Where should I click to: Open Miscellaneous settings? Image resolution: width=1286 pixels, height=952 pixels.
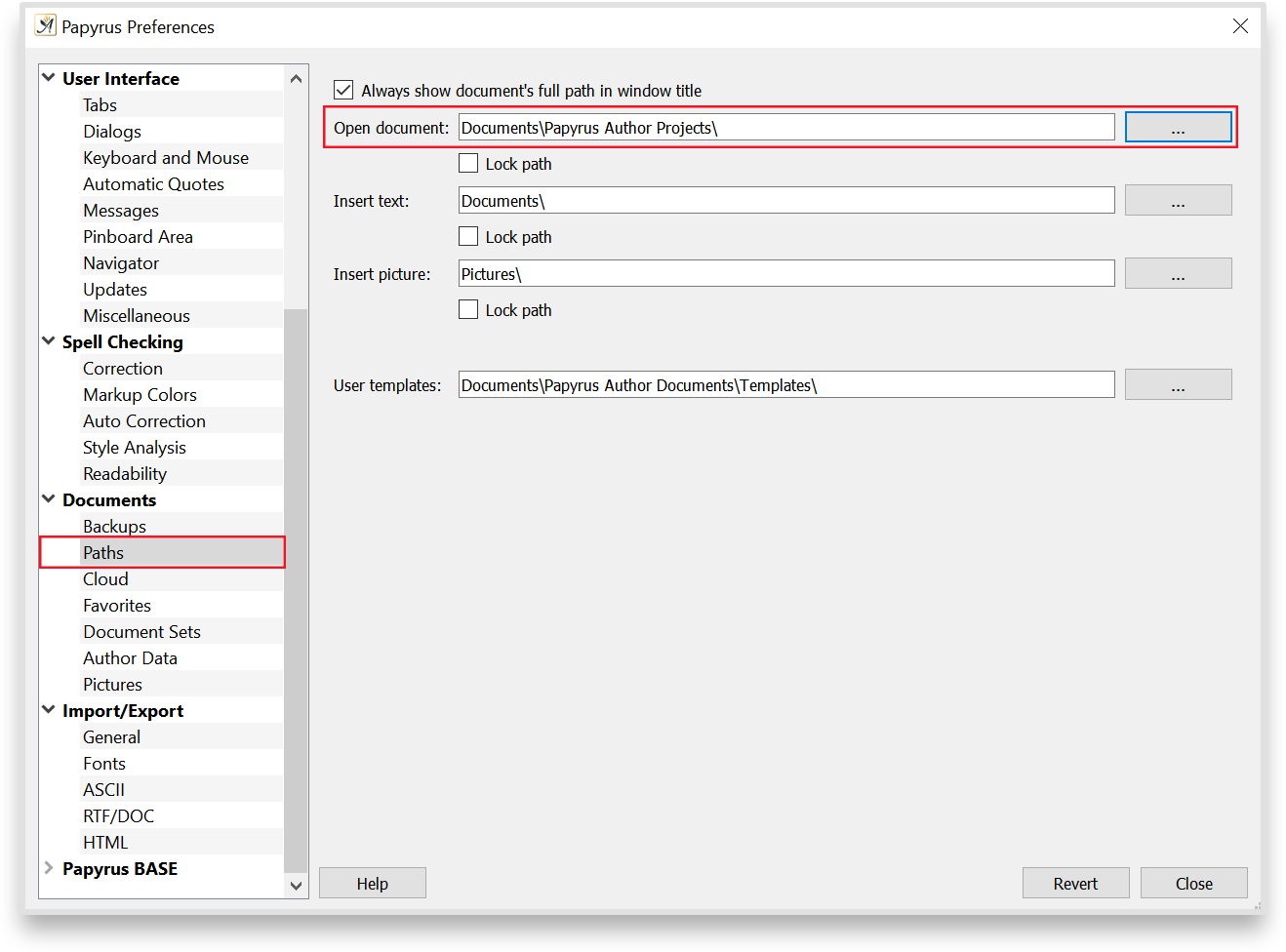137,316
